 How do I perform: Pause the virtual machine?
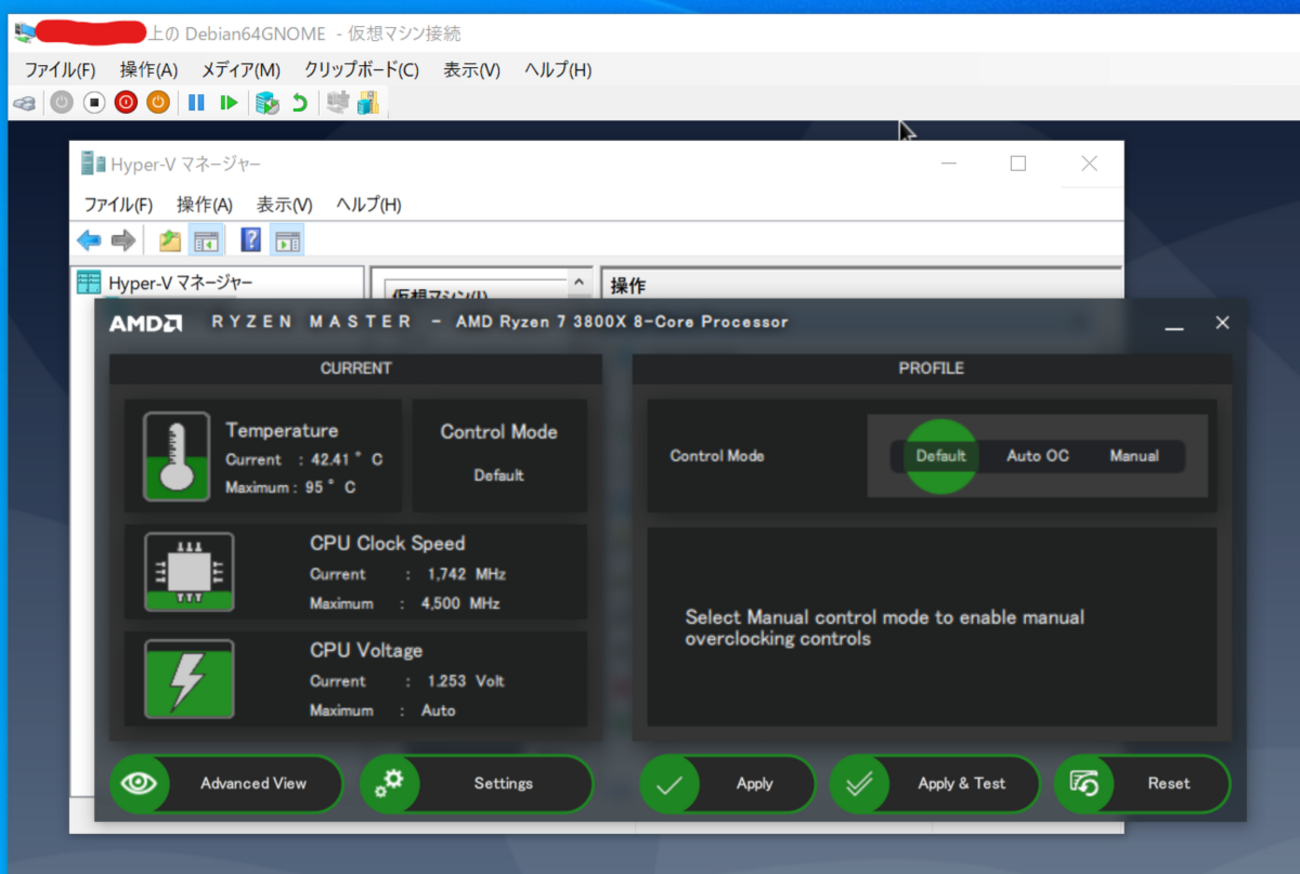(x=196, y=102)
